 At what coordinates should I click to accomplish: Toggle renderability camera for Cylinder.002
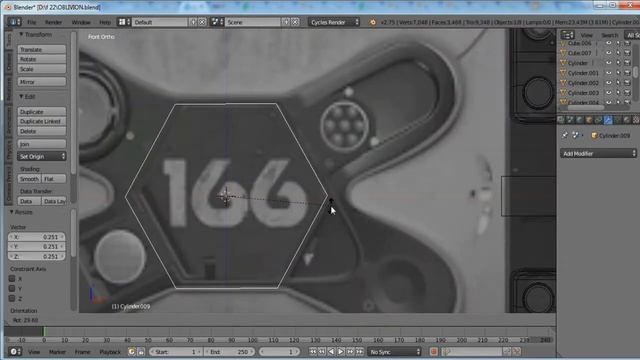pos(627,82)
